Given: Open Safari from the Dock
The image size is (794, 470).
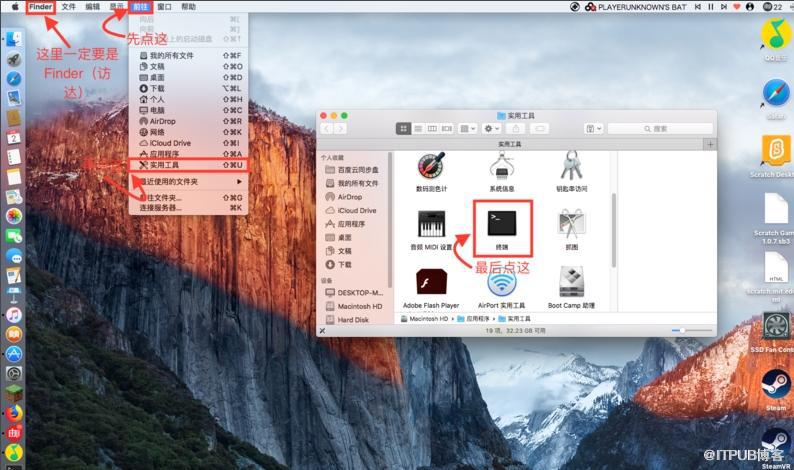Looking at the screenshot, I should [x=14, y=79].
